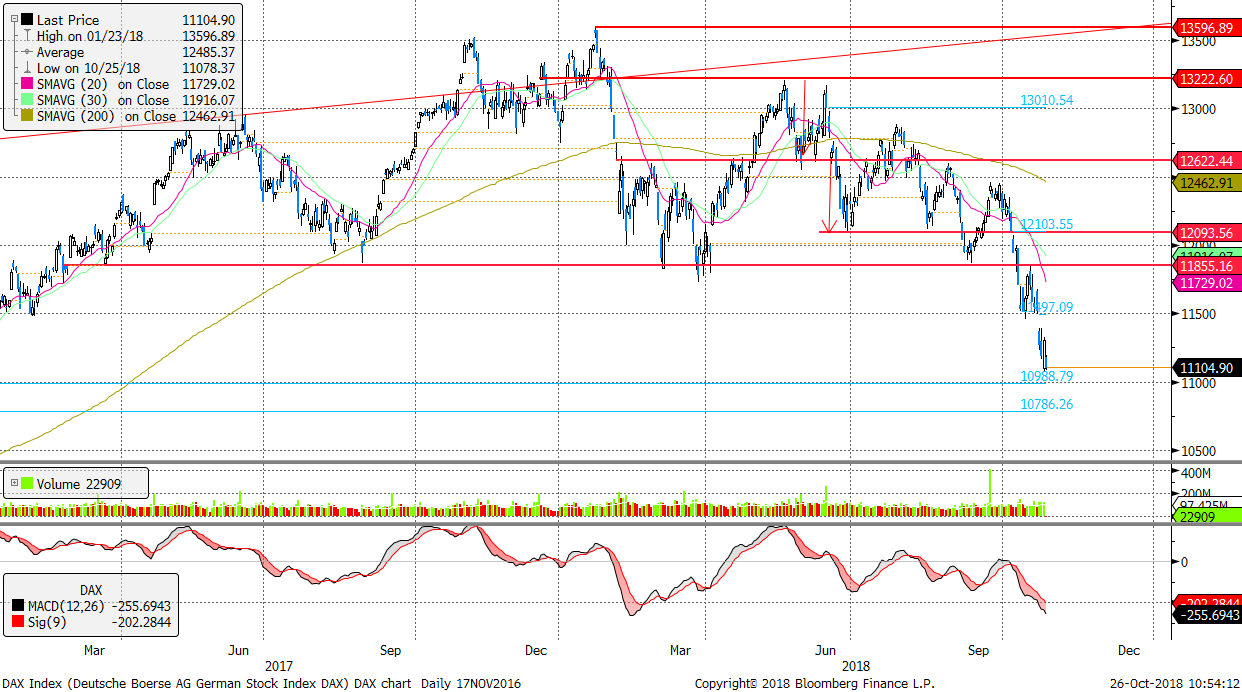Click the 12622.44 red price label
1242x692 pixels.
pos(1208,160)
